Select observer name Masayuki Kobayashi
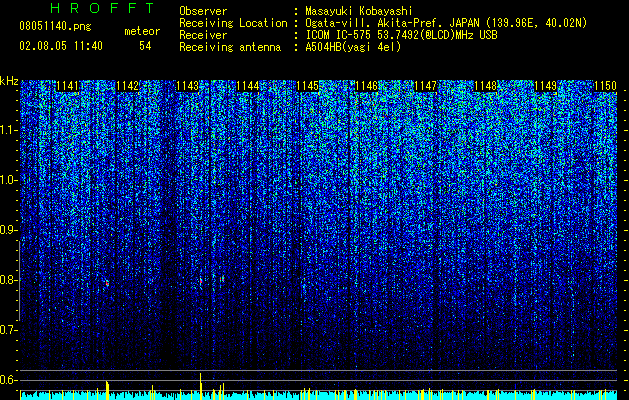 point(359,11)
